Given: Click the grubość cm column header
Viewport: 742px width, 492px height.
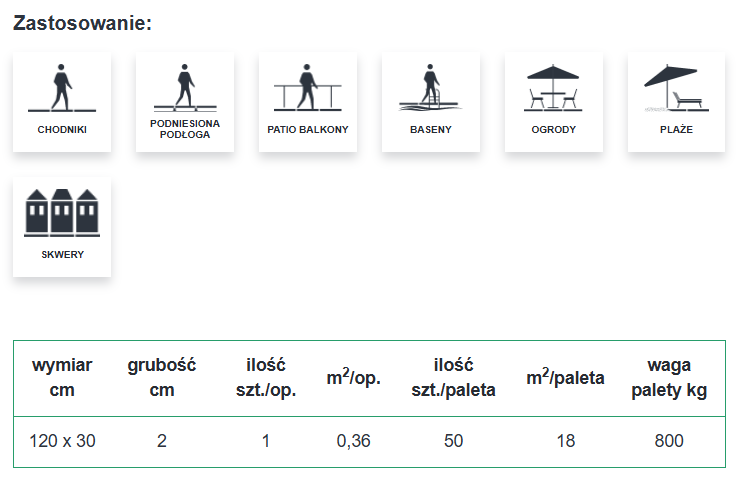Looking at the screenshot, I should [162, 377].
